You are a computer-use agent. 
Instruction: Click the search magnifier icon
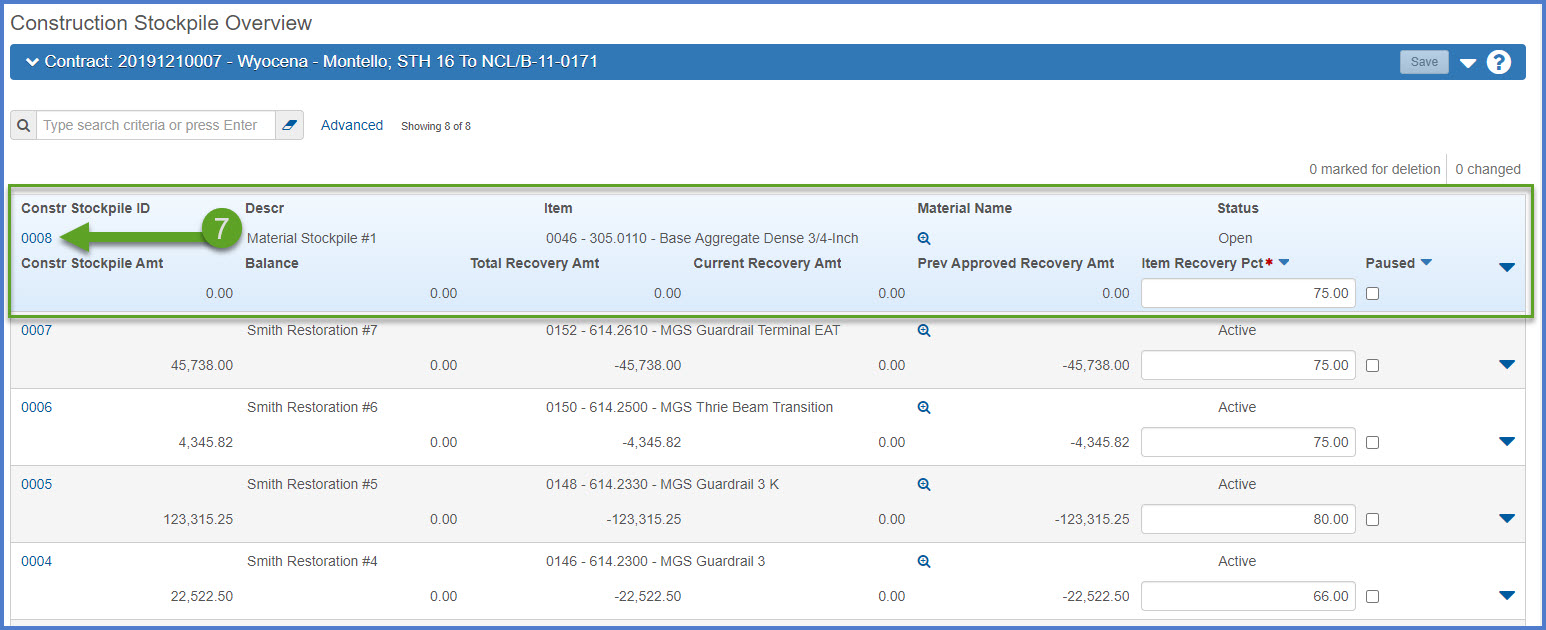(24, 126)
